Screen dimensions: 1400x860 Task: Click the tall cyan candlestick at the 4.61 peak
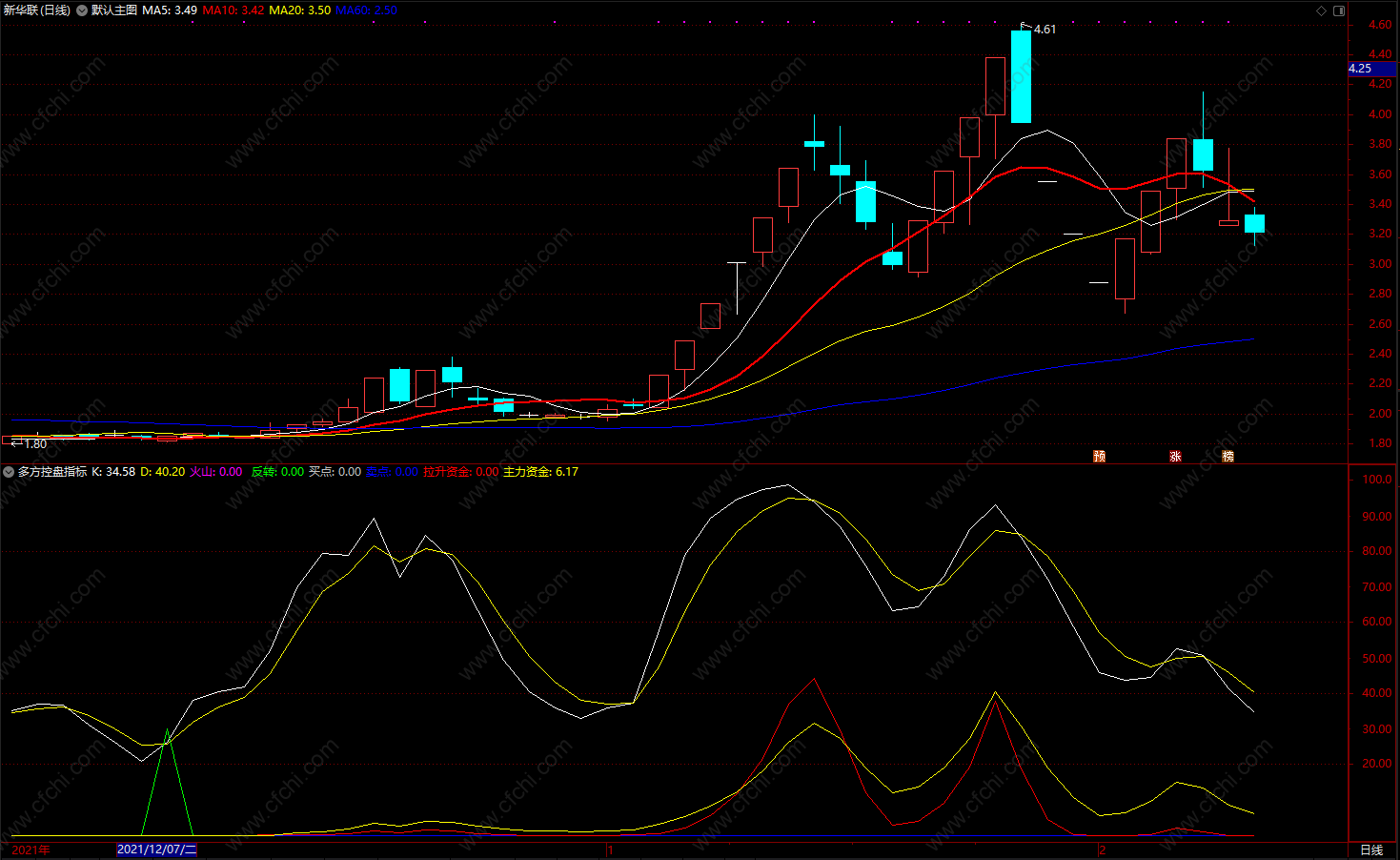click(x=1021, y=76)
